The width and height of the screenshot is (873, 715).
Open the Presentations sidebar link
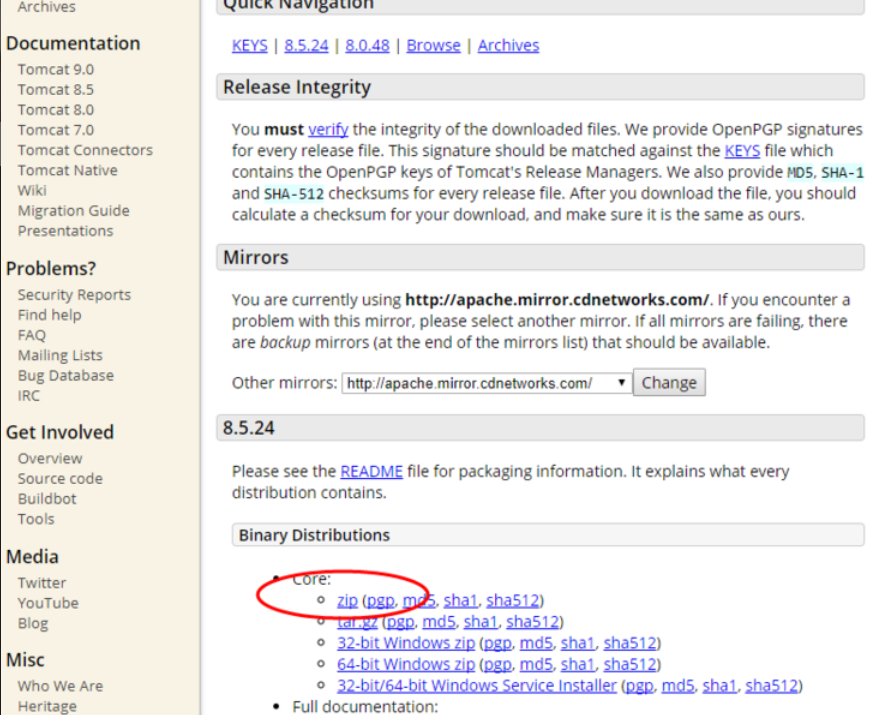tap(65, 231)
